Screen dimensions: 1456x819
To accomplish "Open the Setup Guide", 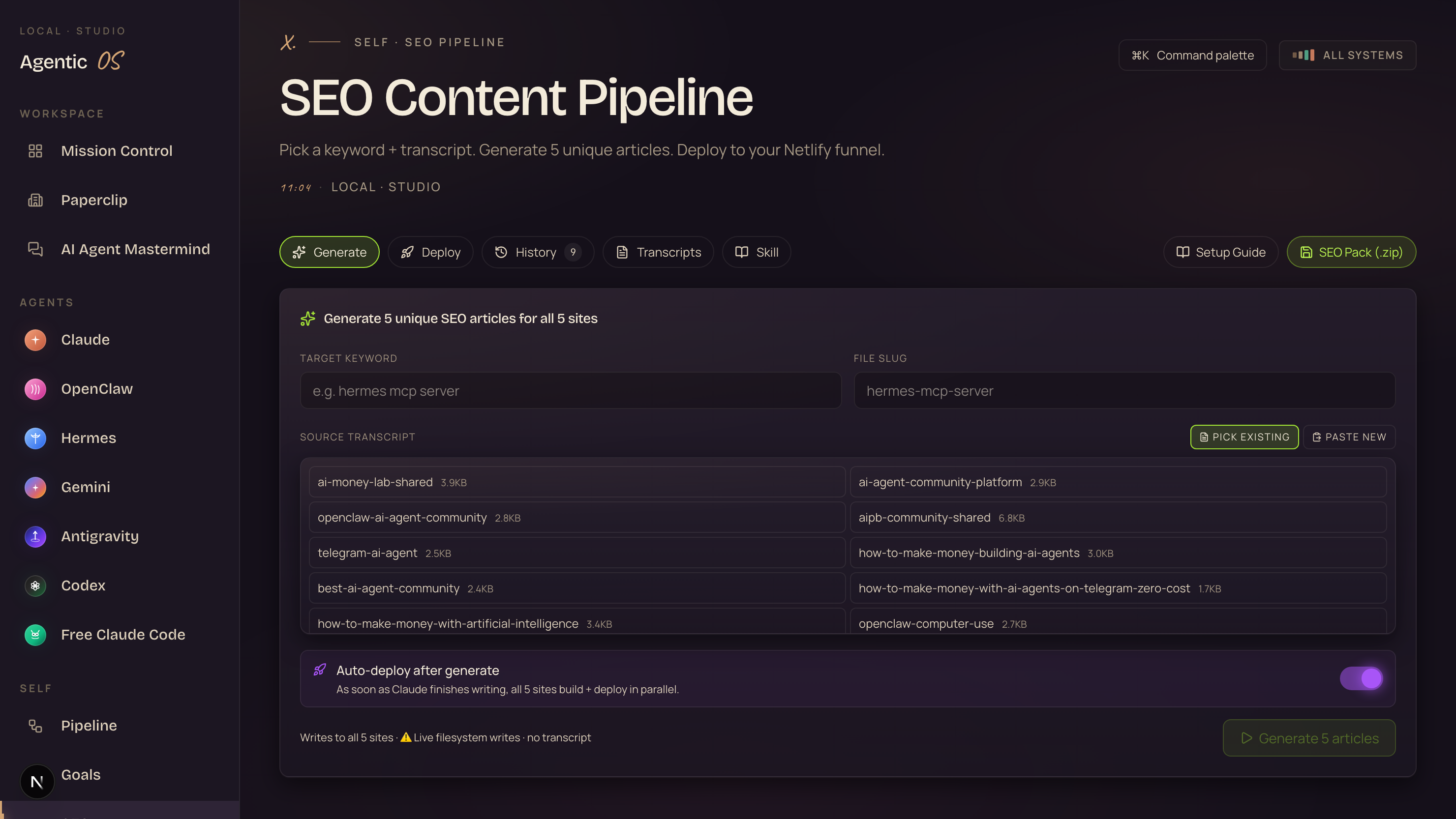I will [1220, 253].
